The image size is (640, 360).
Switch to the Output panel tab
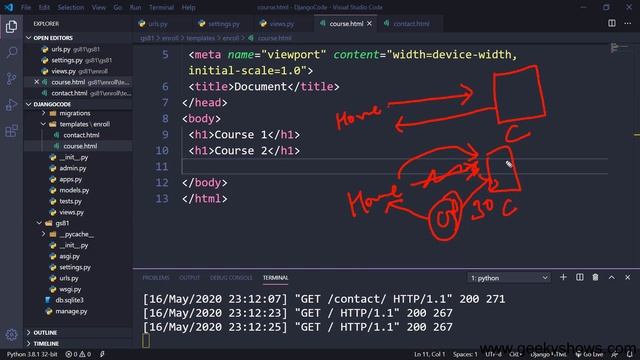coord(189,278)
